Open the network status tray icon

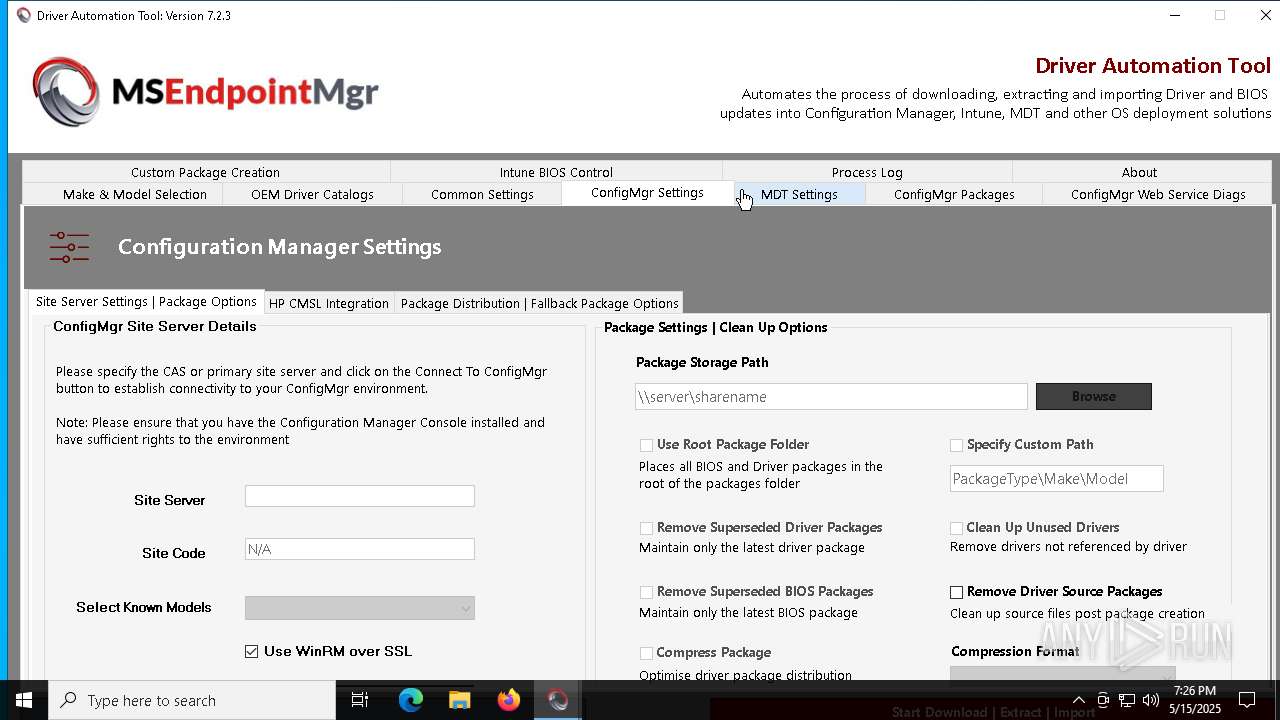point(1127,700)
